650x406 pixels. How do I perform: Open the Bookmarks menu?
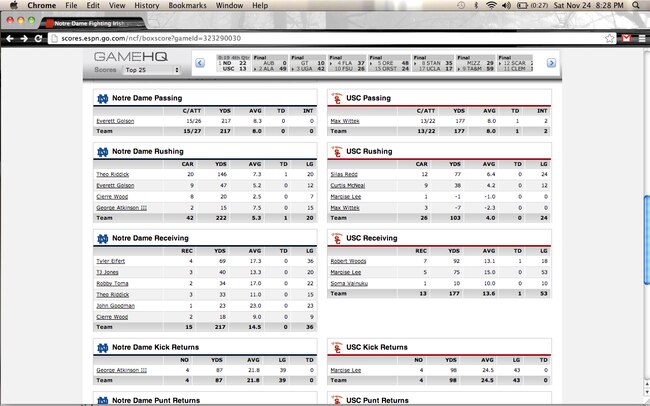tap(187, 5)
